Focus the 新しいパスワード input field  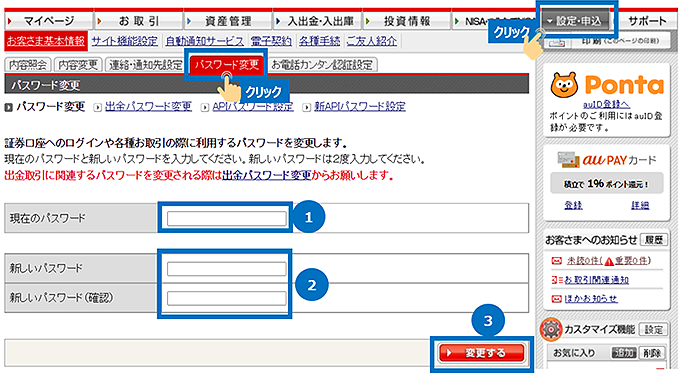pyautogui.click(x=226, y=269)
